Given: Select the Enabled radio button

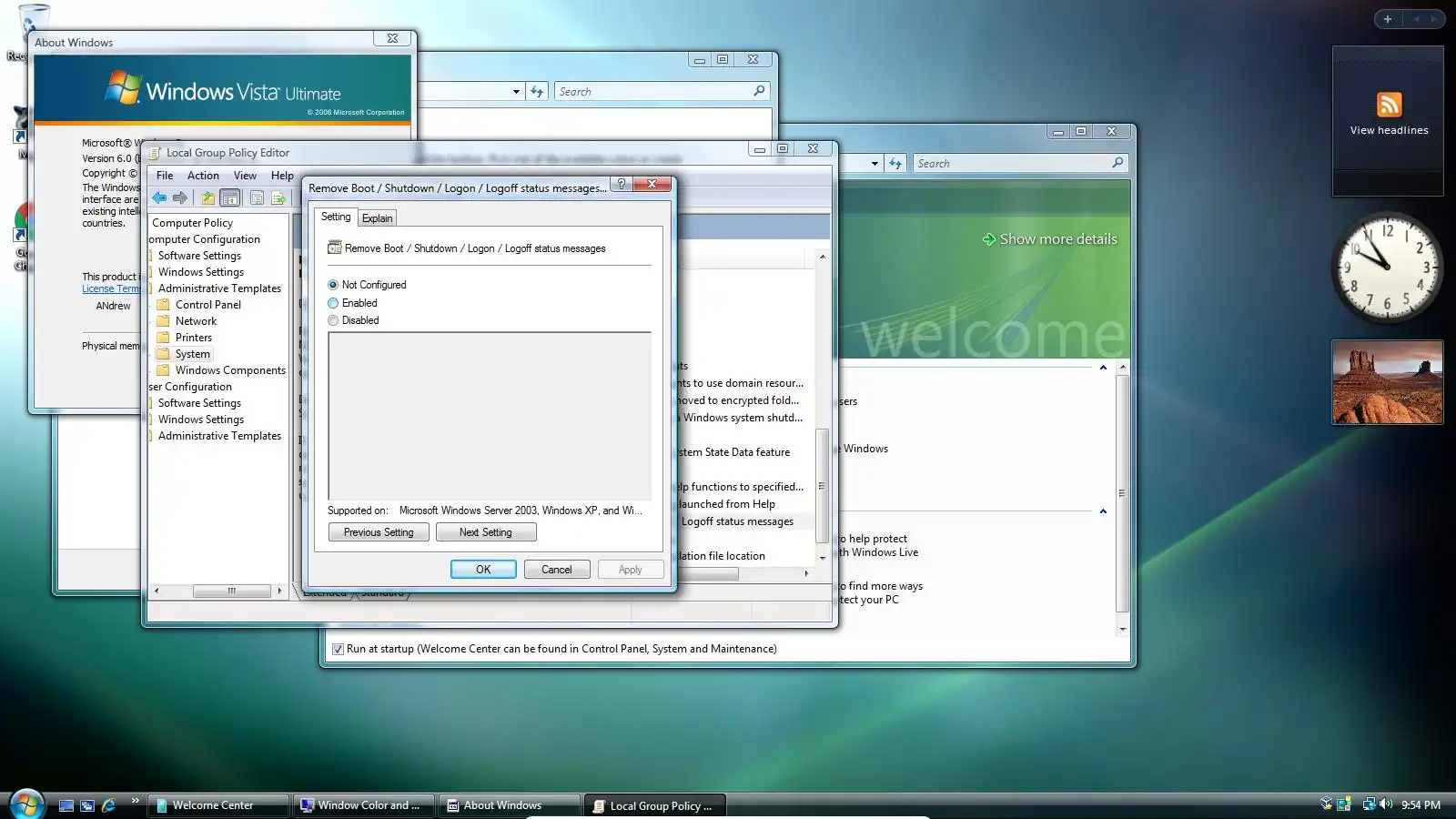Looking at the screenshot, I should pos(333,303).
